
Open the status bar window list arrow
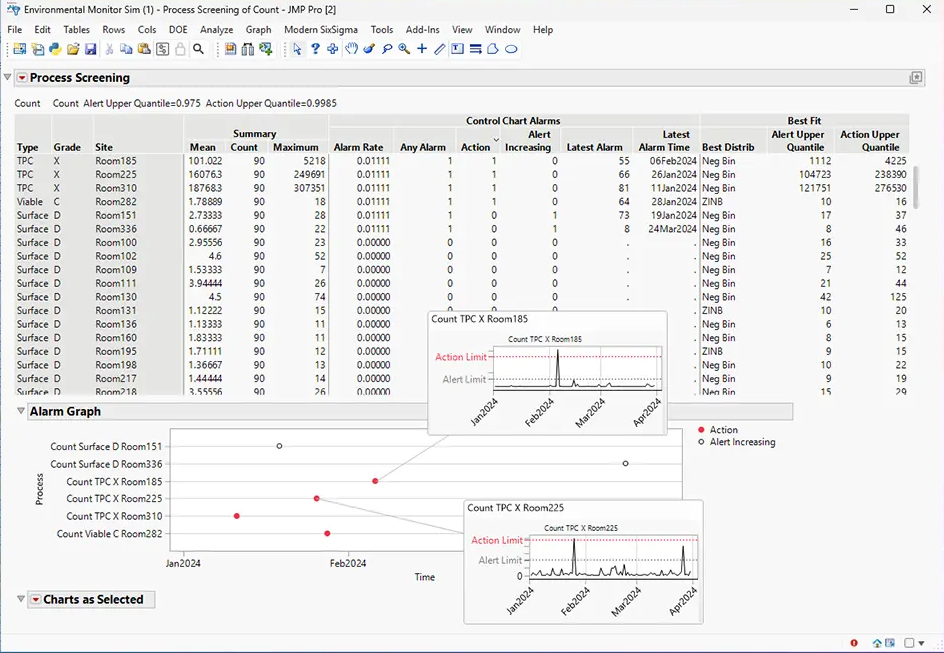[x=921, y=643]
